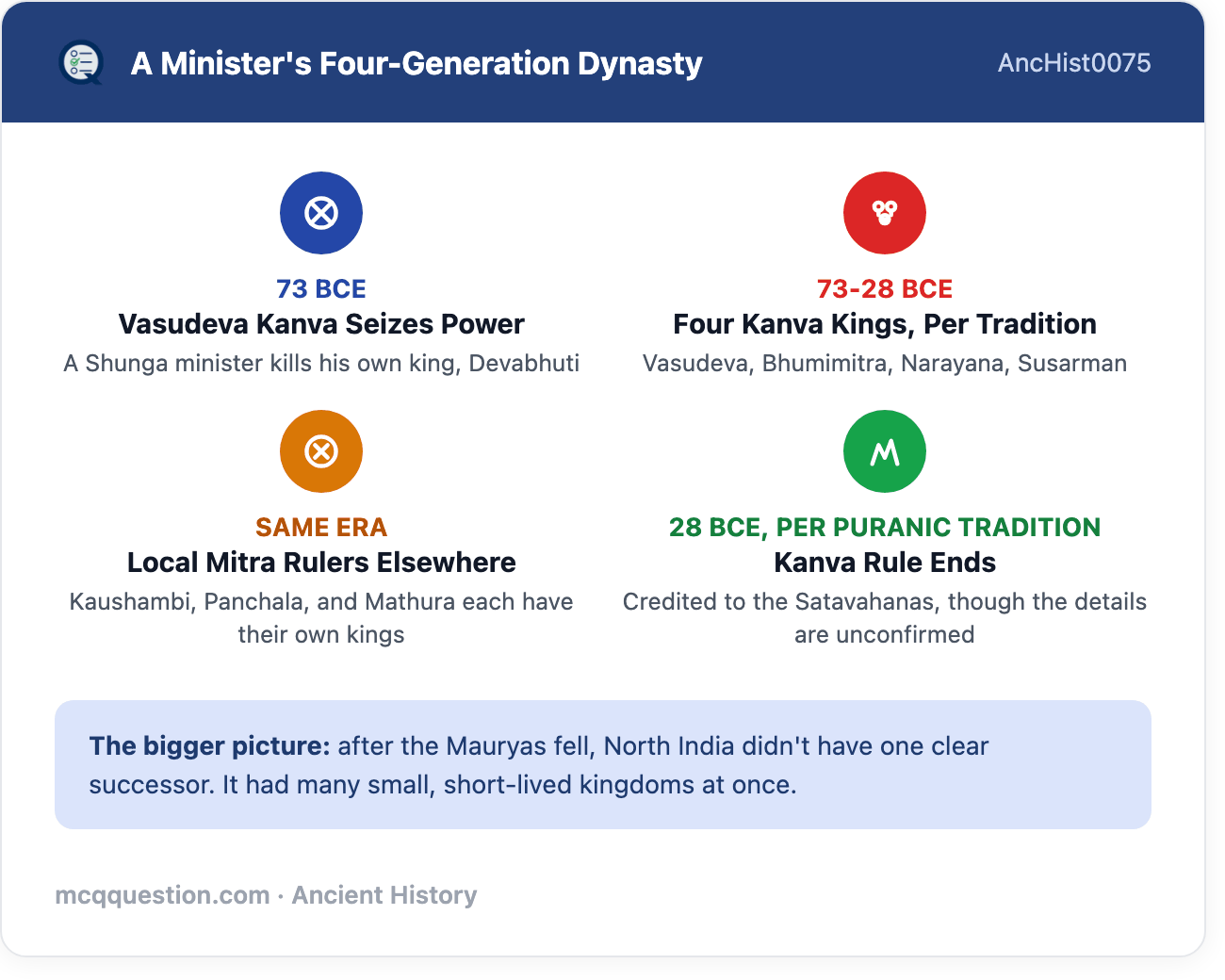This screenshot has height=980, width=1225.
Task: Click the 73 BCE date label
Action: (321, 288)
